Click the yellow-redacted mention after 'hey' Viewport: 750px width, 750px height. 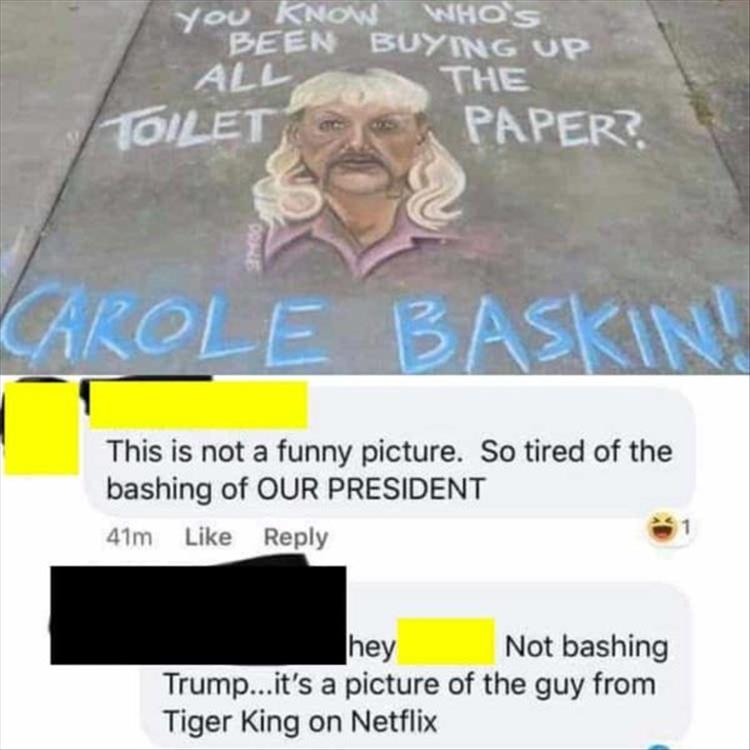pyautogui.click(x=446, y=641)
